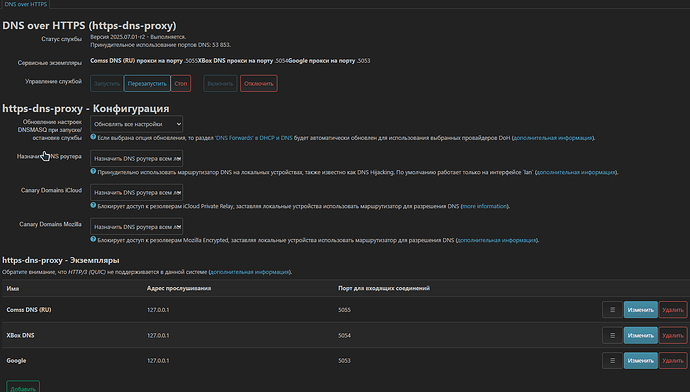Click the greyed Включить button
The image size is (690, 392).
220,84
